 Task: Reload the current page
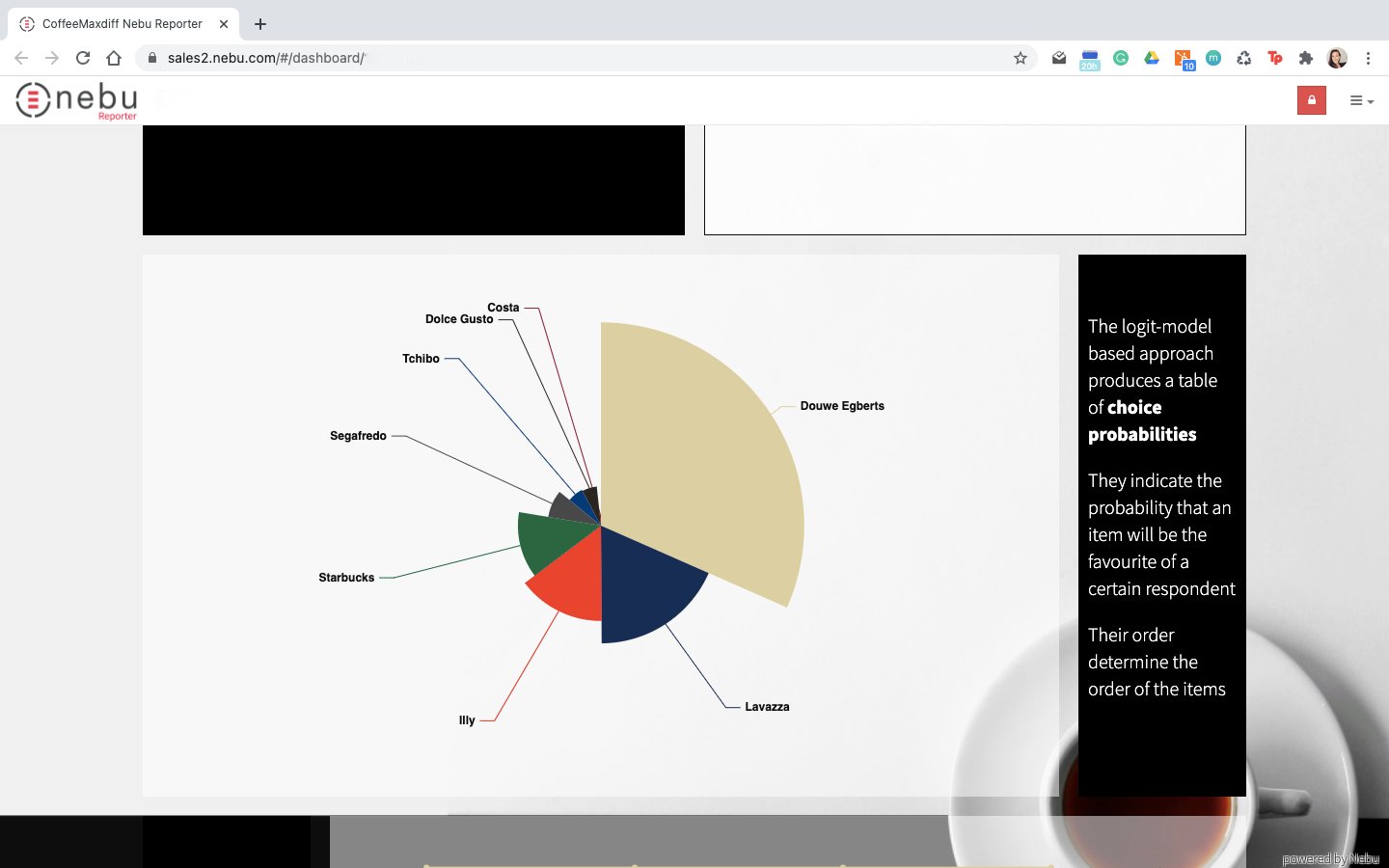coord(83,58)
